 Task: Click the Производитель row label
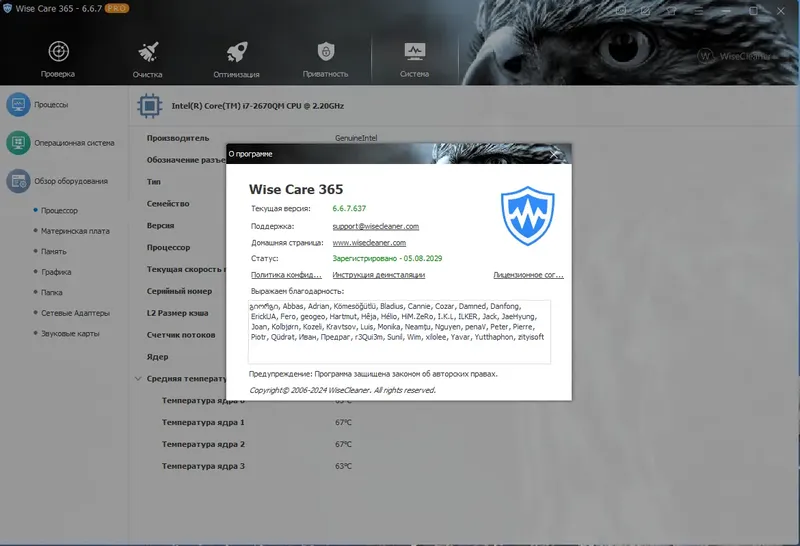tap(178, 138)
